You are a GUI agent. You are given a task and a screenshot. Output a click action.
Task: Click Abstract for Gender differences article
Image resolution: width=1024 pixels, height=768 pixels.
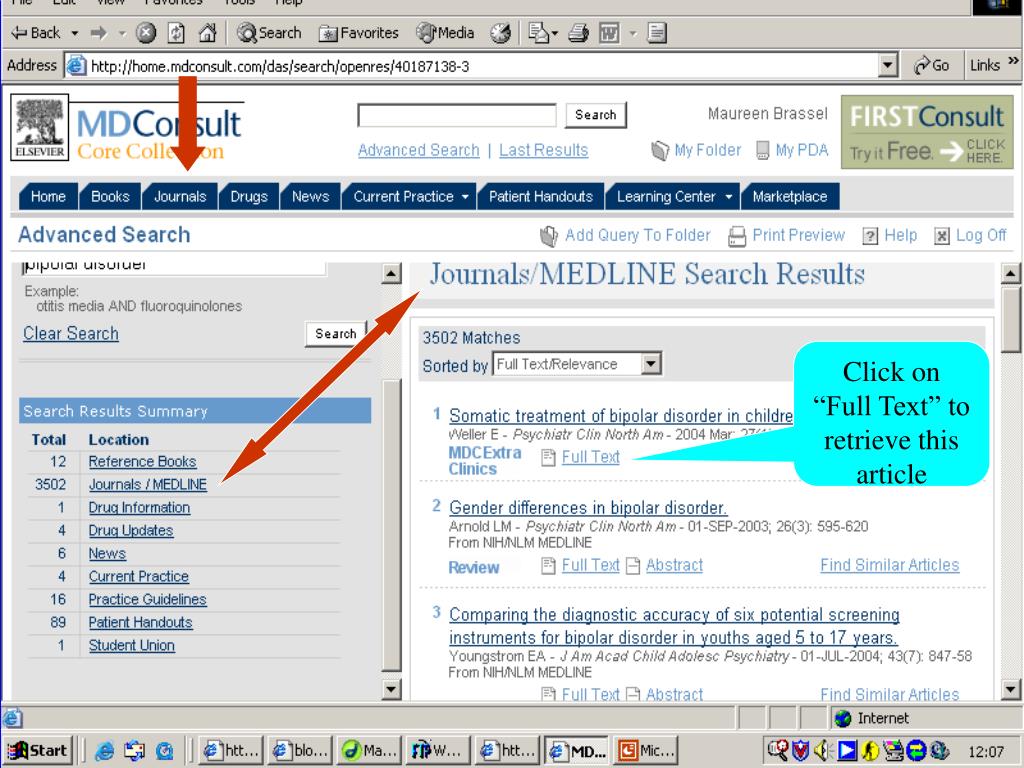pyautogui.click(x=674, y=565)
